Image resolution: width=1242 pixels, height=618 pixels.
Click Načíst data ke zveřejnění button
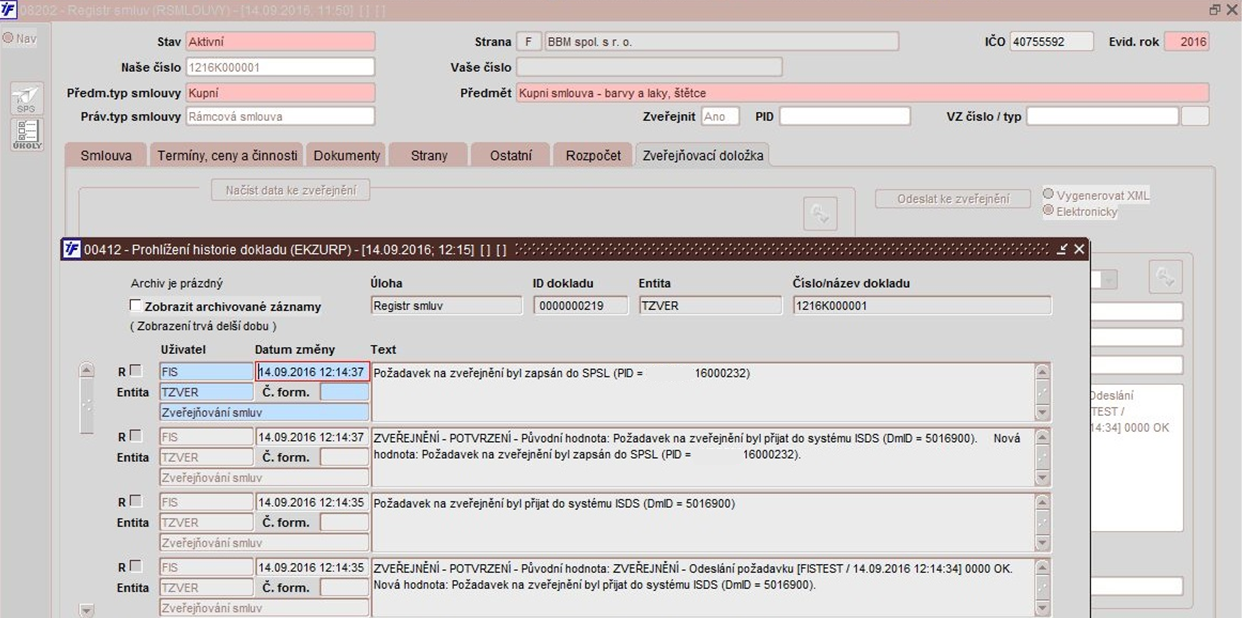[x=290, y=190]
